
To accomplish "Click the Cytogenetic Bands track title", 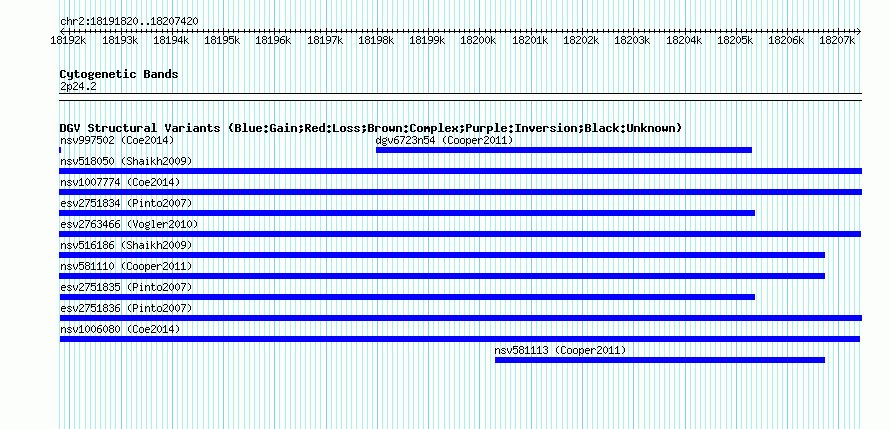I will tap(119, 74).
